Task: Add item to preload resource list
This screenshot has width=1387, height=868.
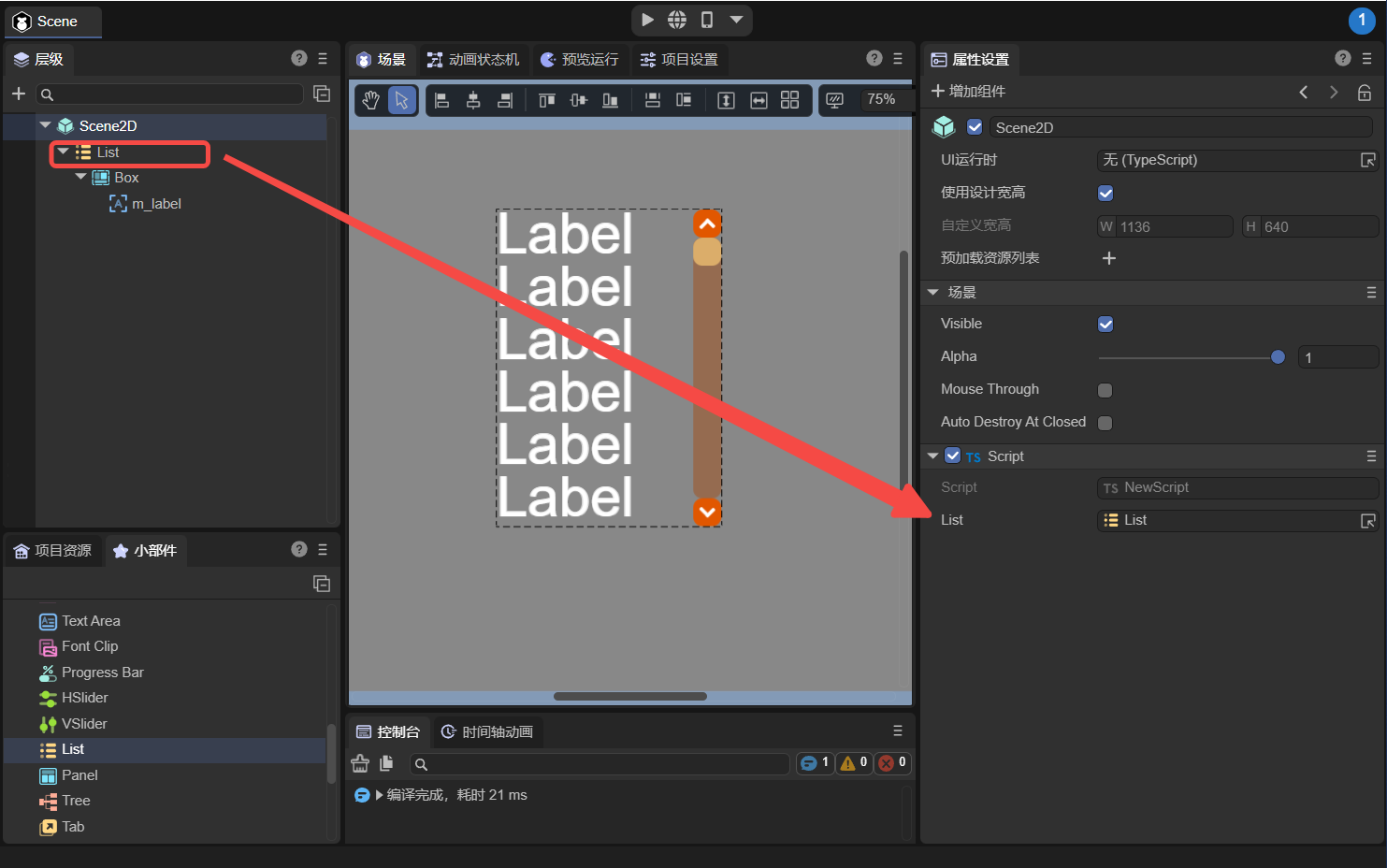Action: [1109, 258]
